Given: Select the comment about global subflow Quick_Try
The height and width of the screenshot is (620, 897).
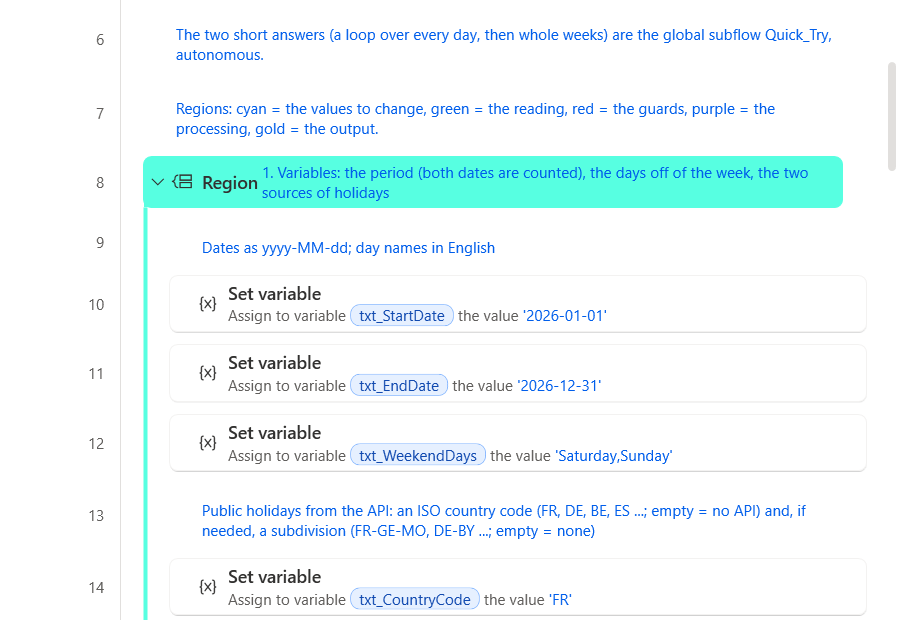Looking at the screenshot, I should click(503, 45).
